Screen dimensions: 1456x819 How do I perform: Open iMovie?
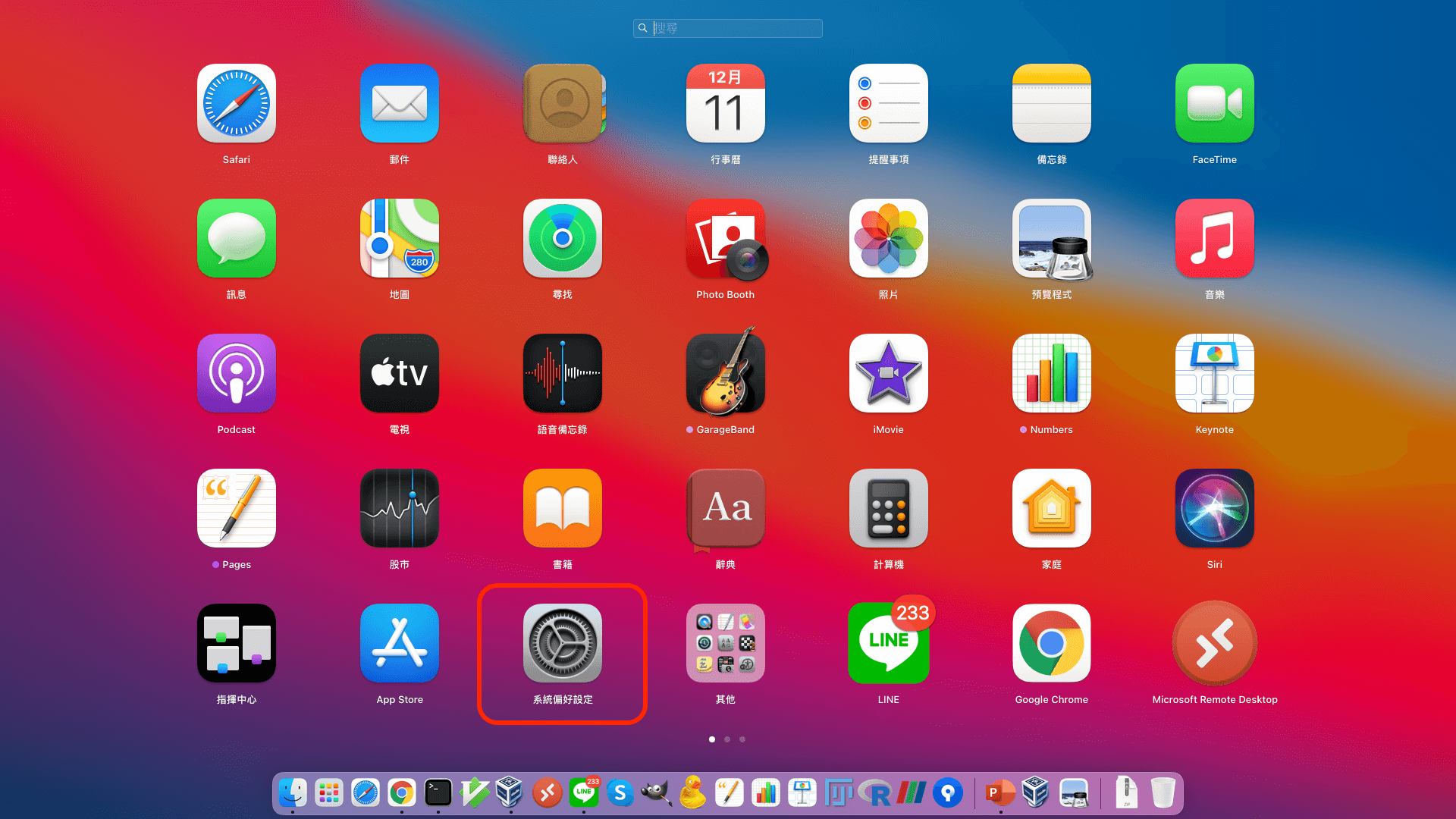[889, 373]
